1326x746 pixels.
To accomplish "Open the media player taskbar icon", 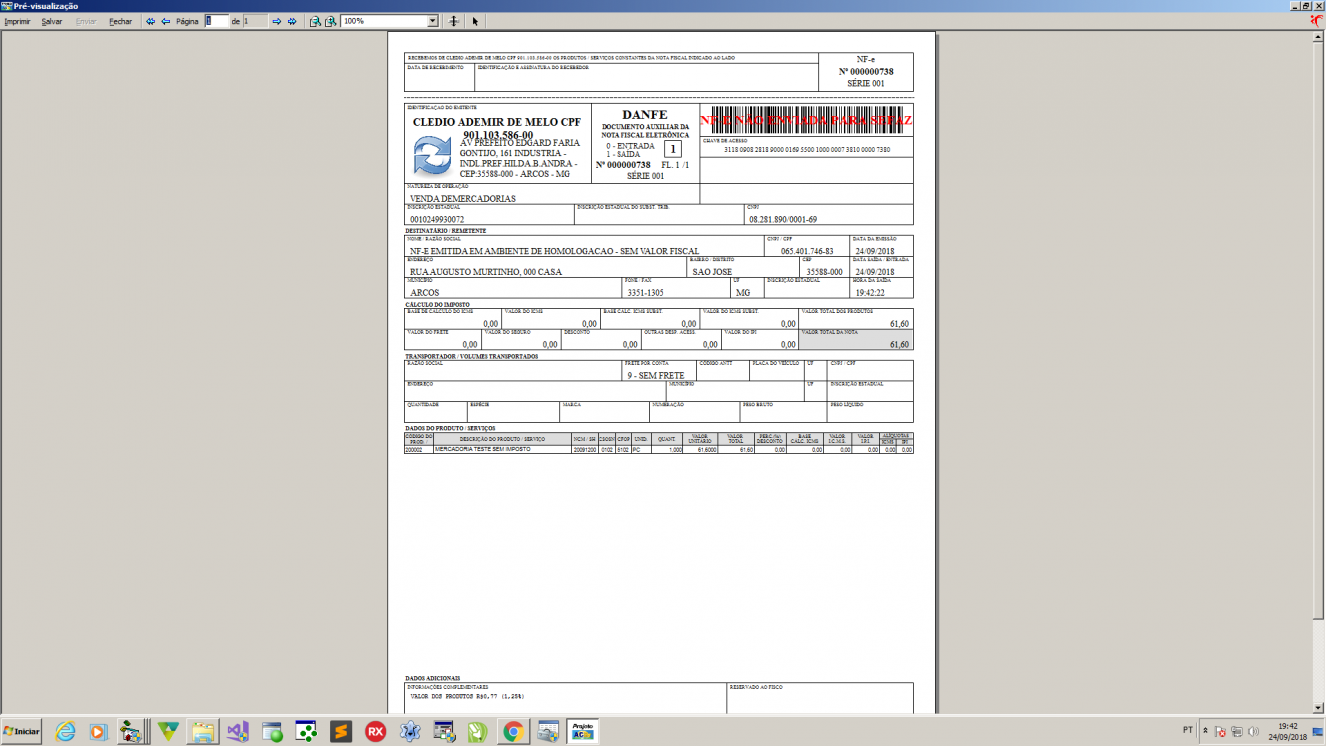I will click(98, 731).
